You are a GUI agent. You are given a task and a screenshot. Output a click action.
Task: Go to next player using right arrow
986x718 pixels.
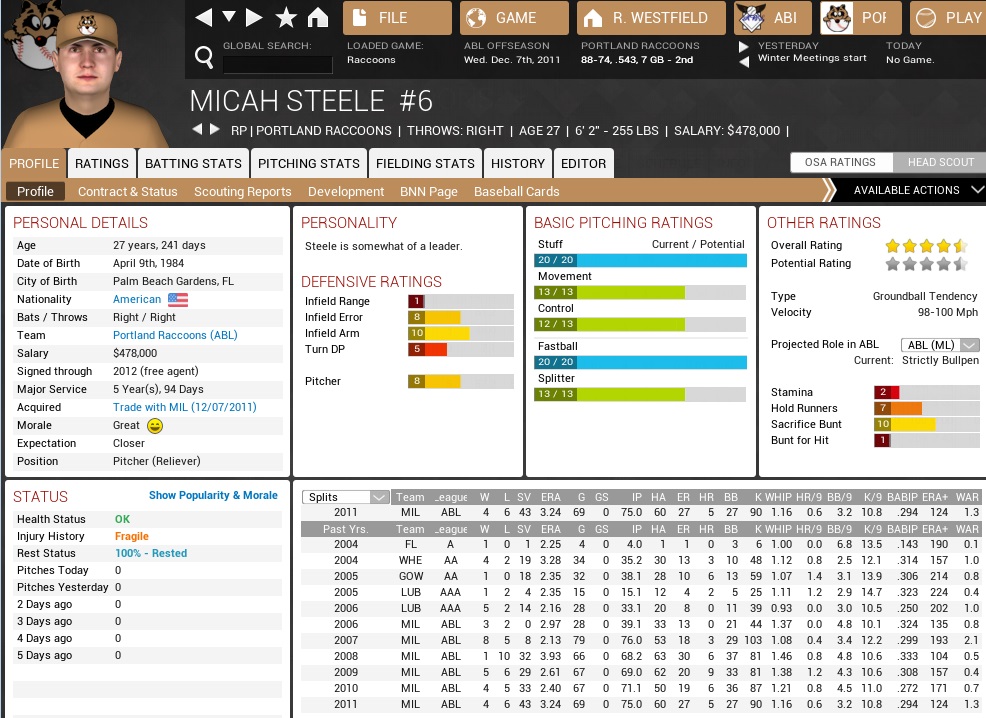tap(215, 130)
